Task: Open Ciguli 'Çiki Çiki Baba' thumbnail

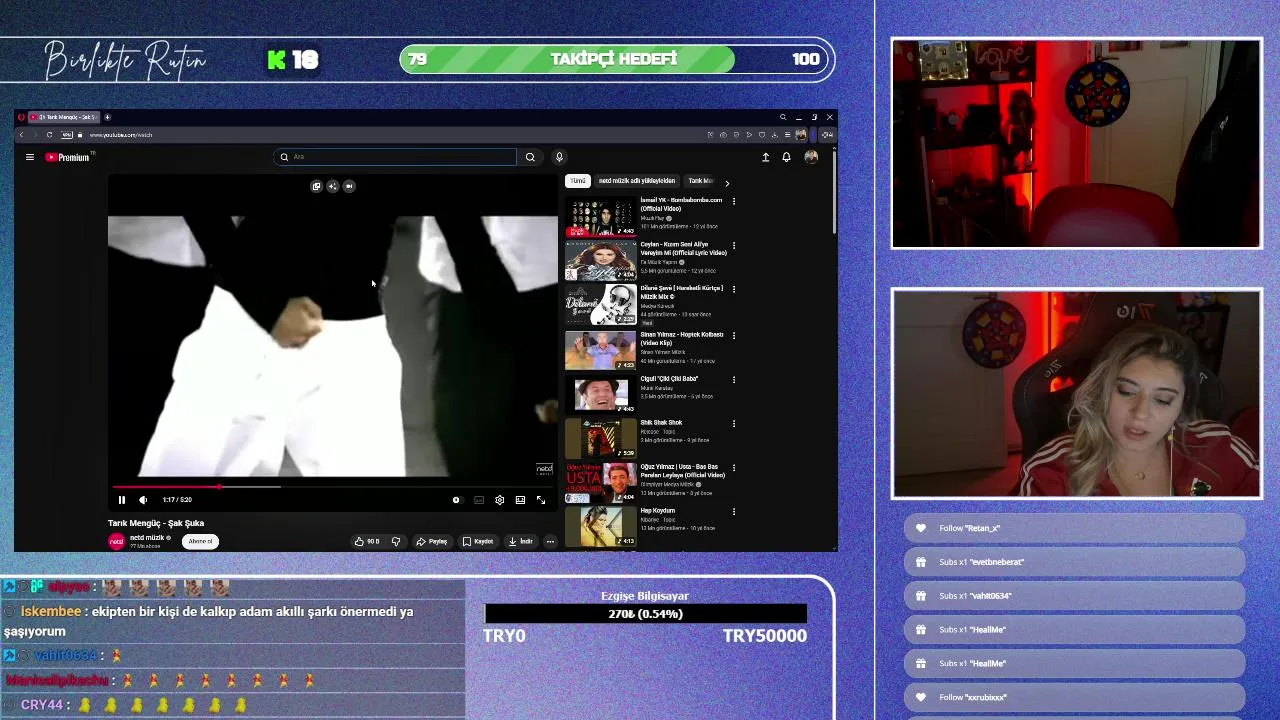Action: 601,394
